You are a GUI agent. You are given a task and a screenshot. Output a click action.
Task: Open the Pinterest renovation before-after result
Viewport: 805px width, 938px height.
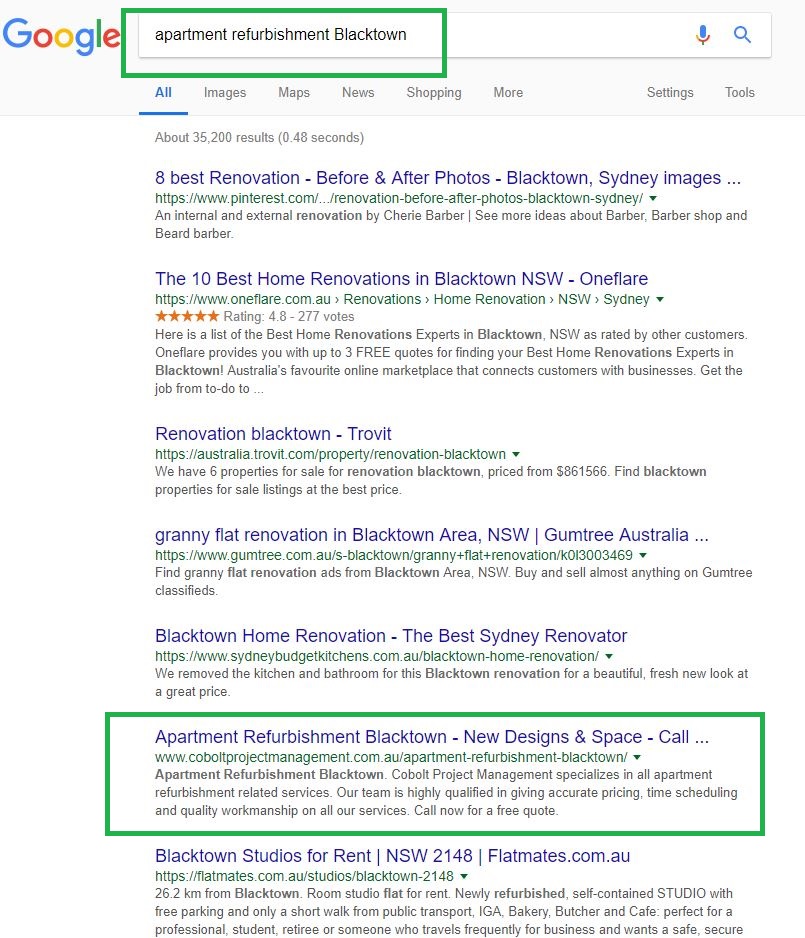pos(447,178)
